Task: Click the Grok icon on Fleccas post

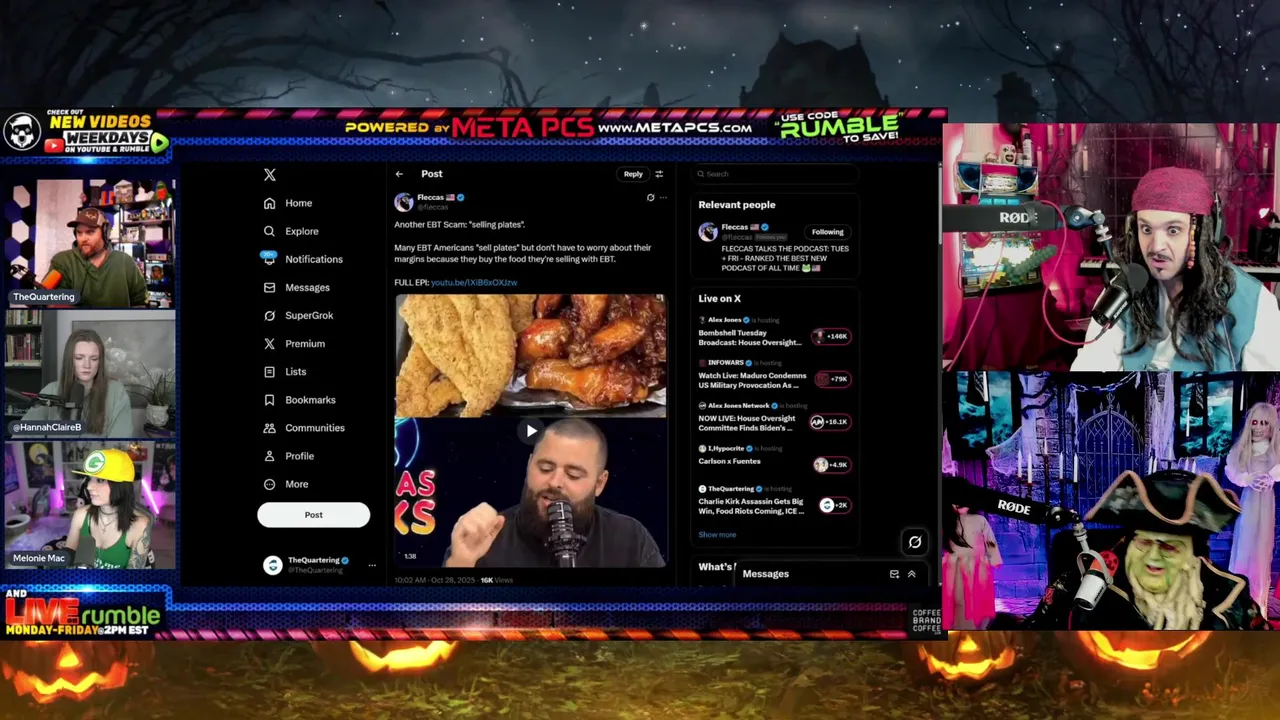Action: [x=650, y=198]
